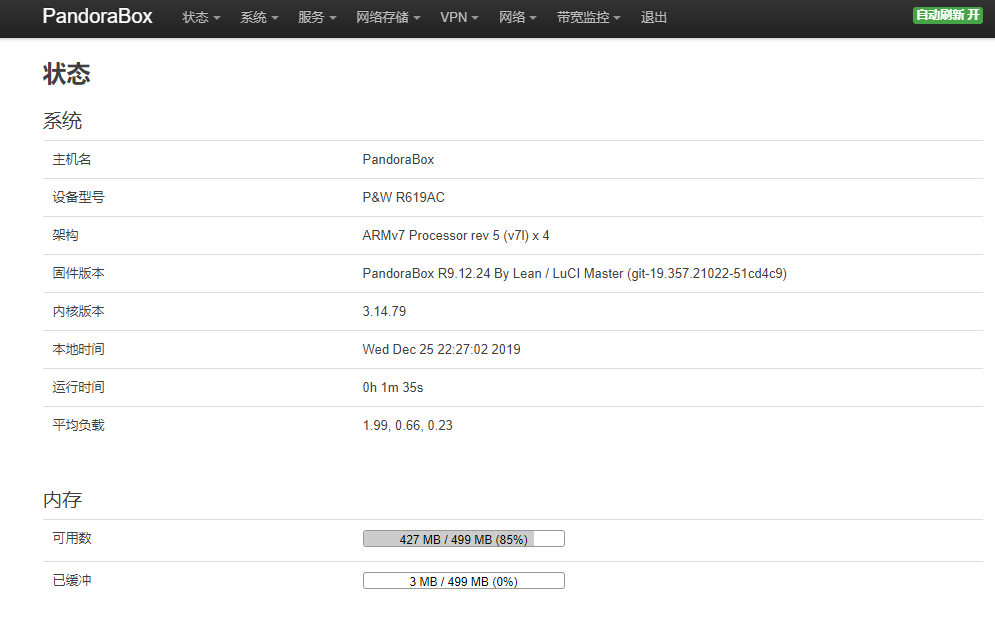
Task: Expand the 服务 menu
Action: coord(317,18)
